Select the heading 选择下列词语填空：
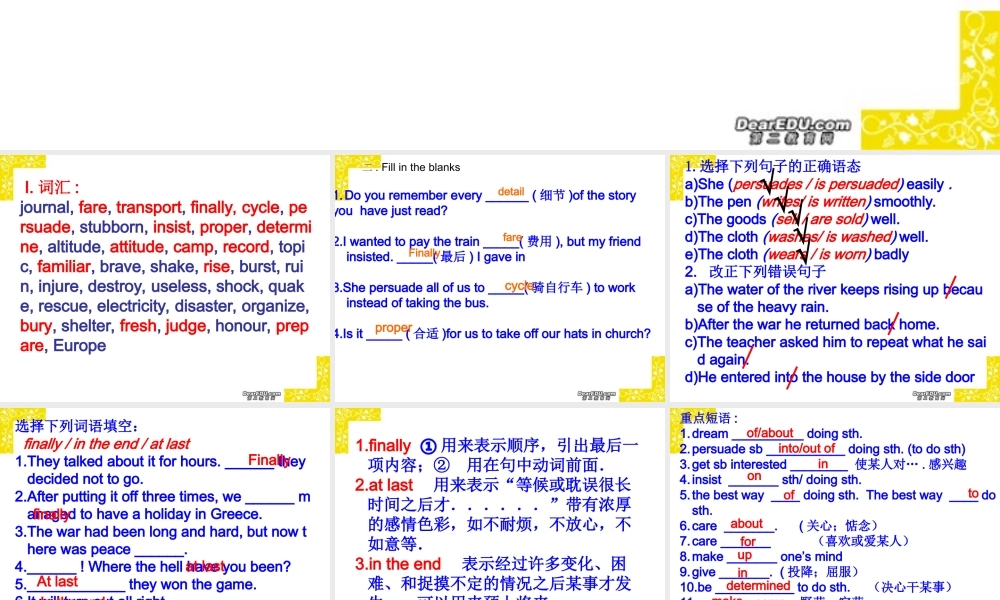 (x=77, y=426)
